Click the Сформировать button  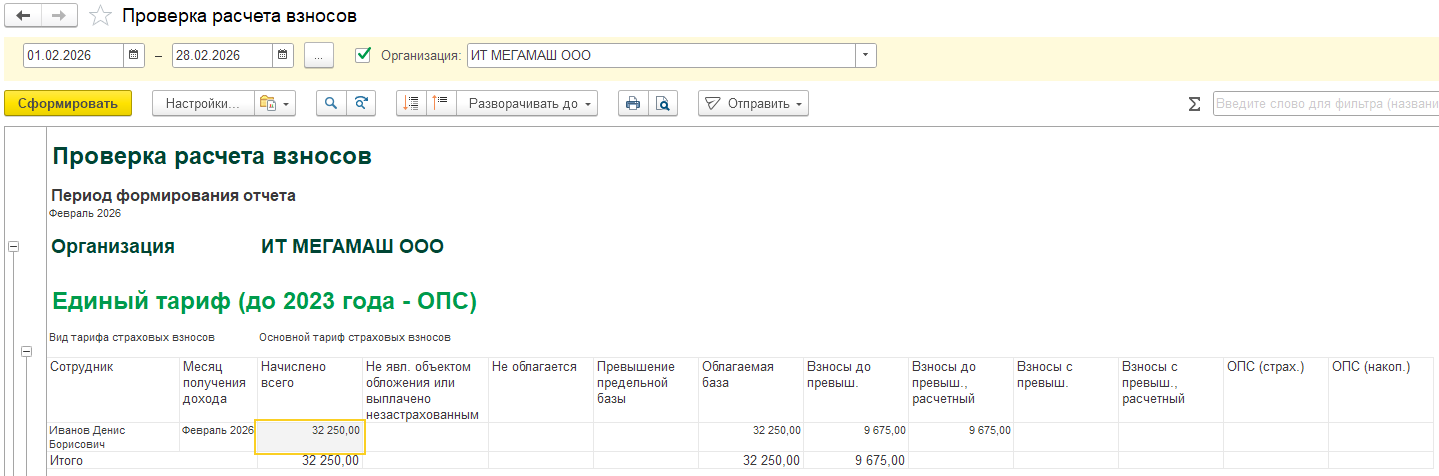pos(68,103)
